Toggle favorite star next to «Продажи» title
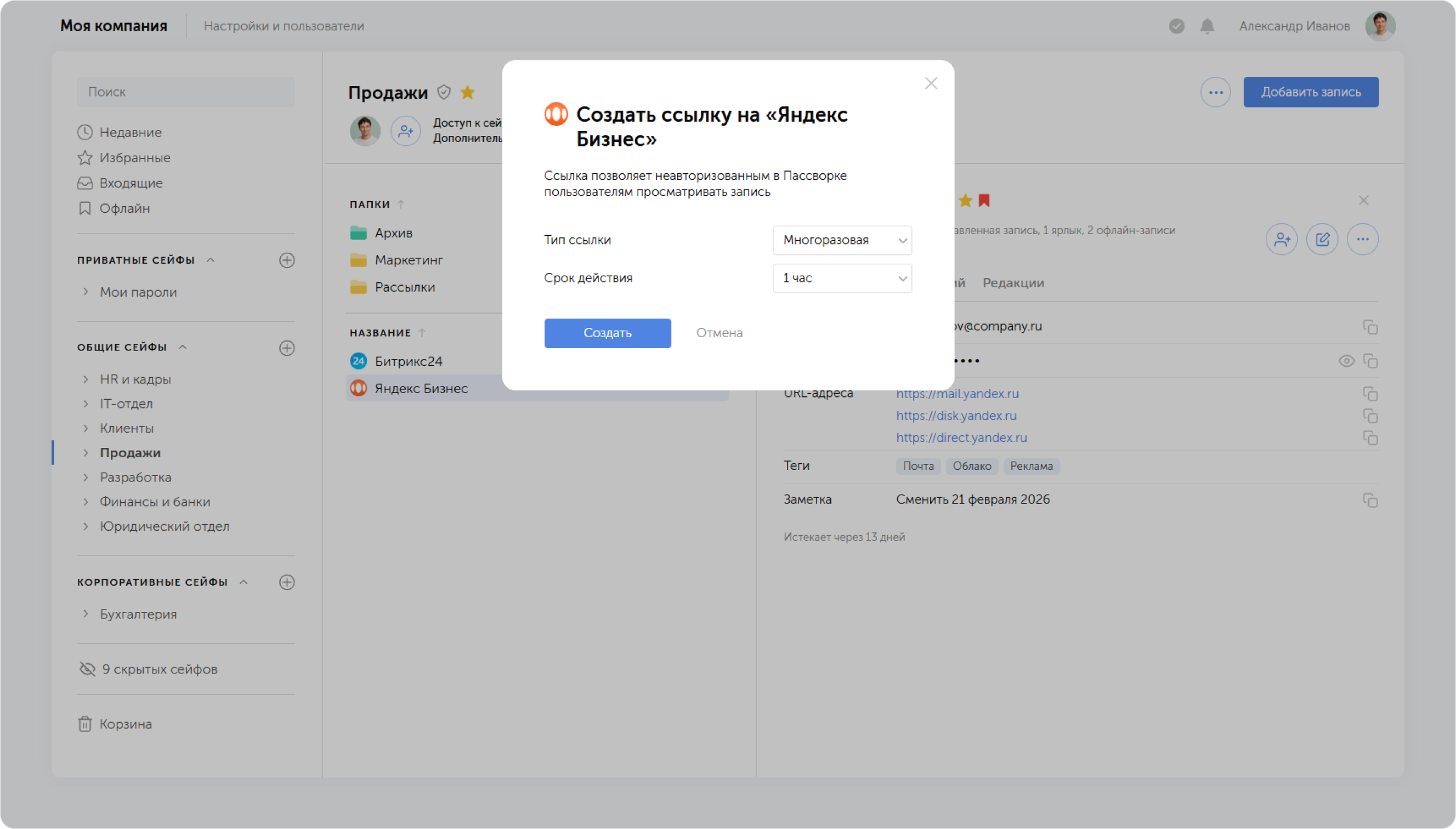1456x829 pixels. coord(467,92)
